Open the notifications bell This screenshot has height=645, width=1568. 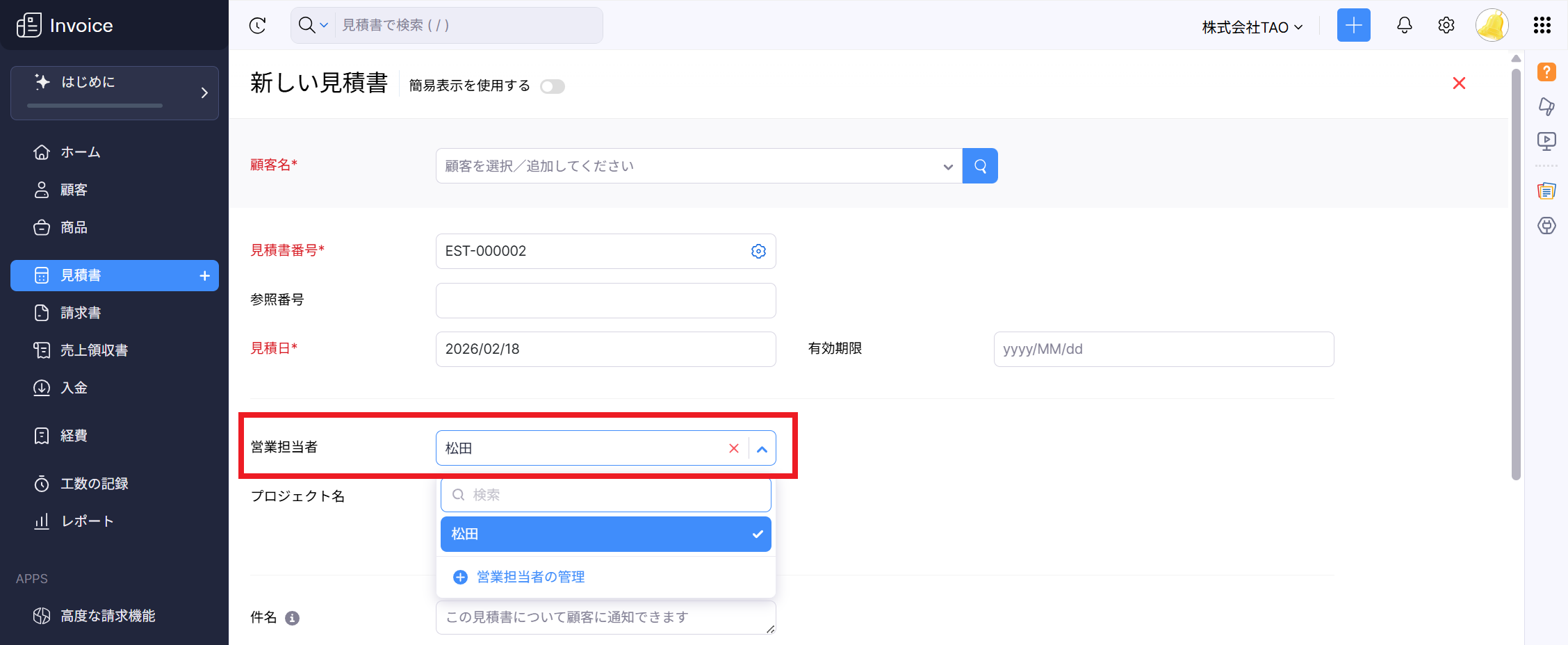[x=1404, y=26]
